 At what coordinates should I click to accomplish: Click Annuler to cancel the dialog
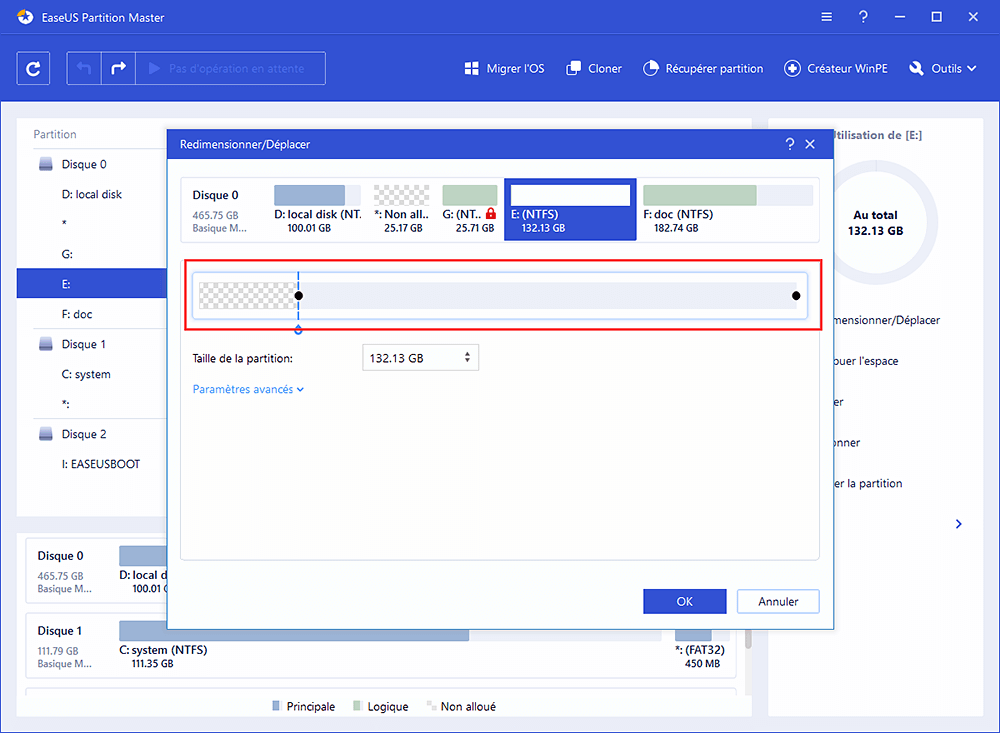pos(778,602)
